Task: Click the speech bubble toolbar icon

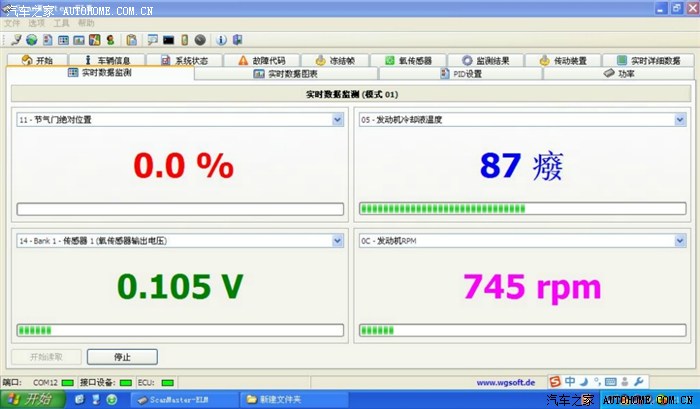Action: 152,40
